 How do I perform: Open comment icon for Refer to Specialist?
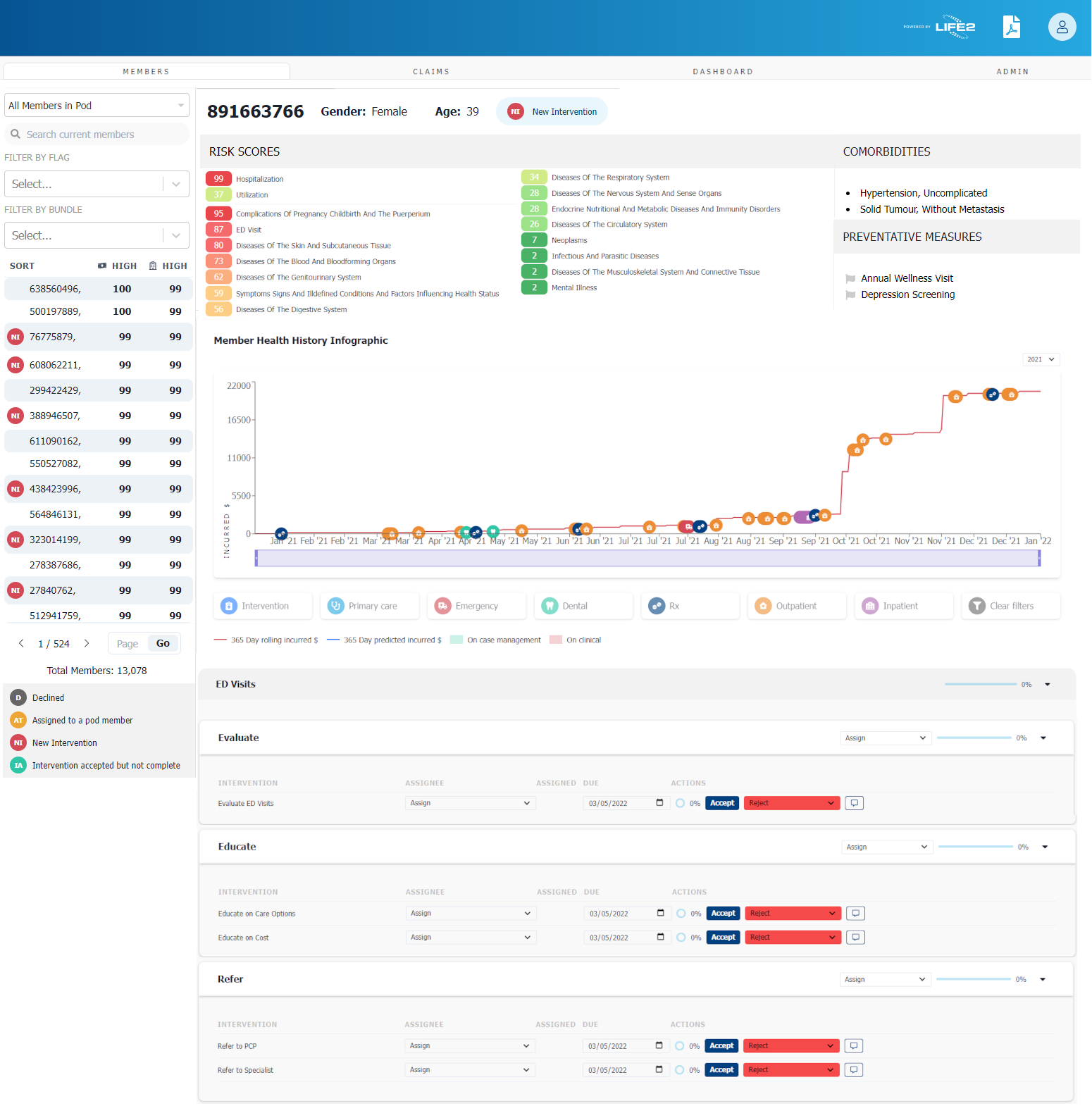coord(854,1069)
